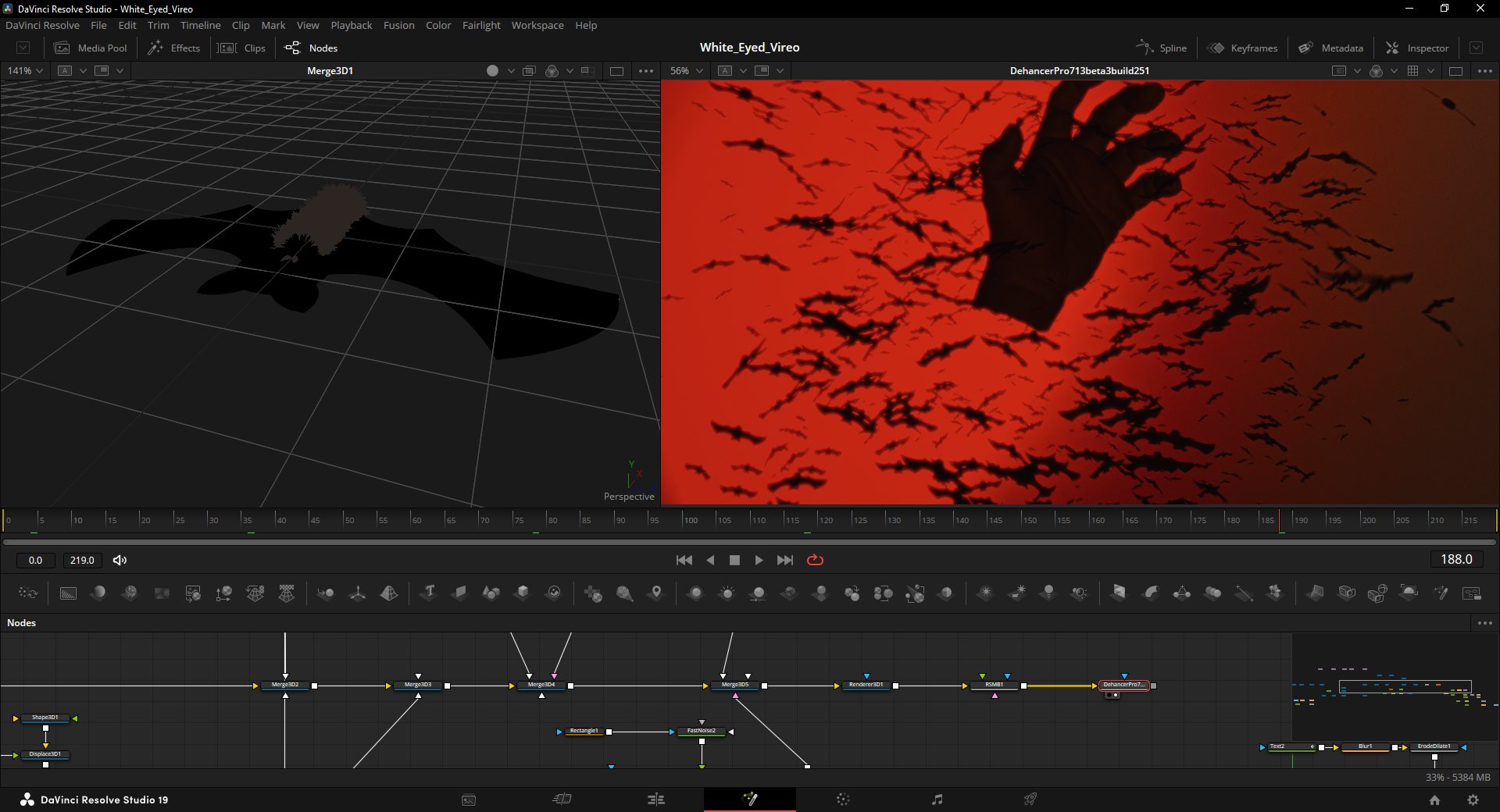1500x812 pixels.
Task: Expand right viewer options three-dot menu
Action: [x=1485, y=70]
